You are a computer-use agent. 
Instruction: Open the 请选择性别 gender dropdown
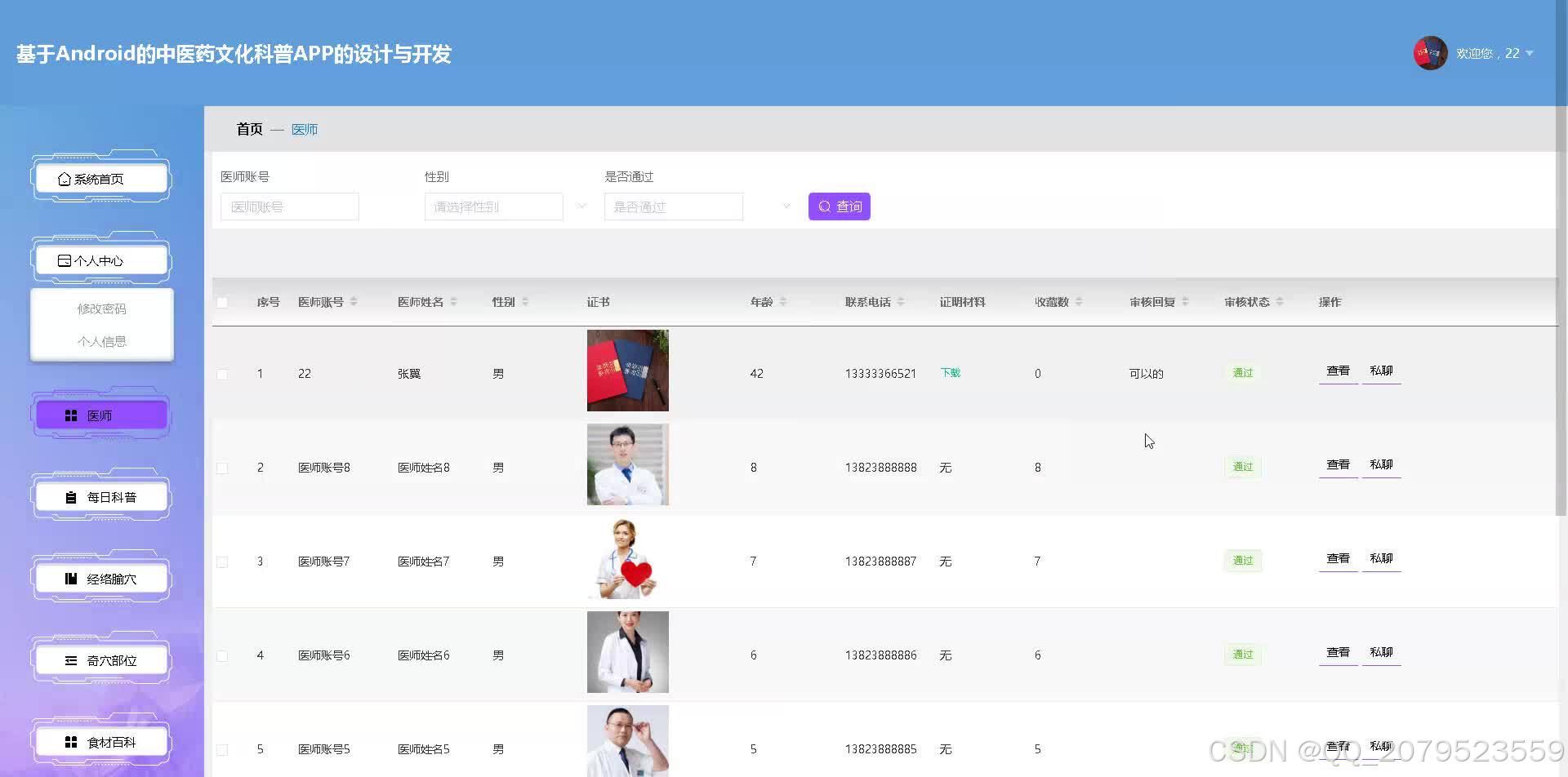pos(493,206)
